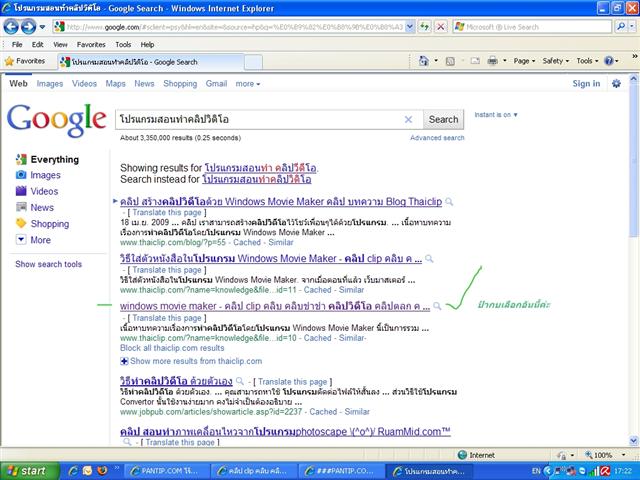Select the Google Search browser tab
640x480 pixels.
click(x=150, y=62)
